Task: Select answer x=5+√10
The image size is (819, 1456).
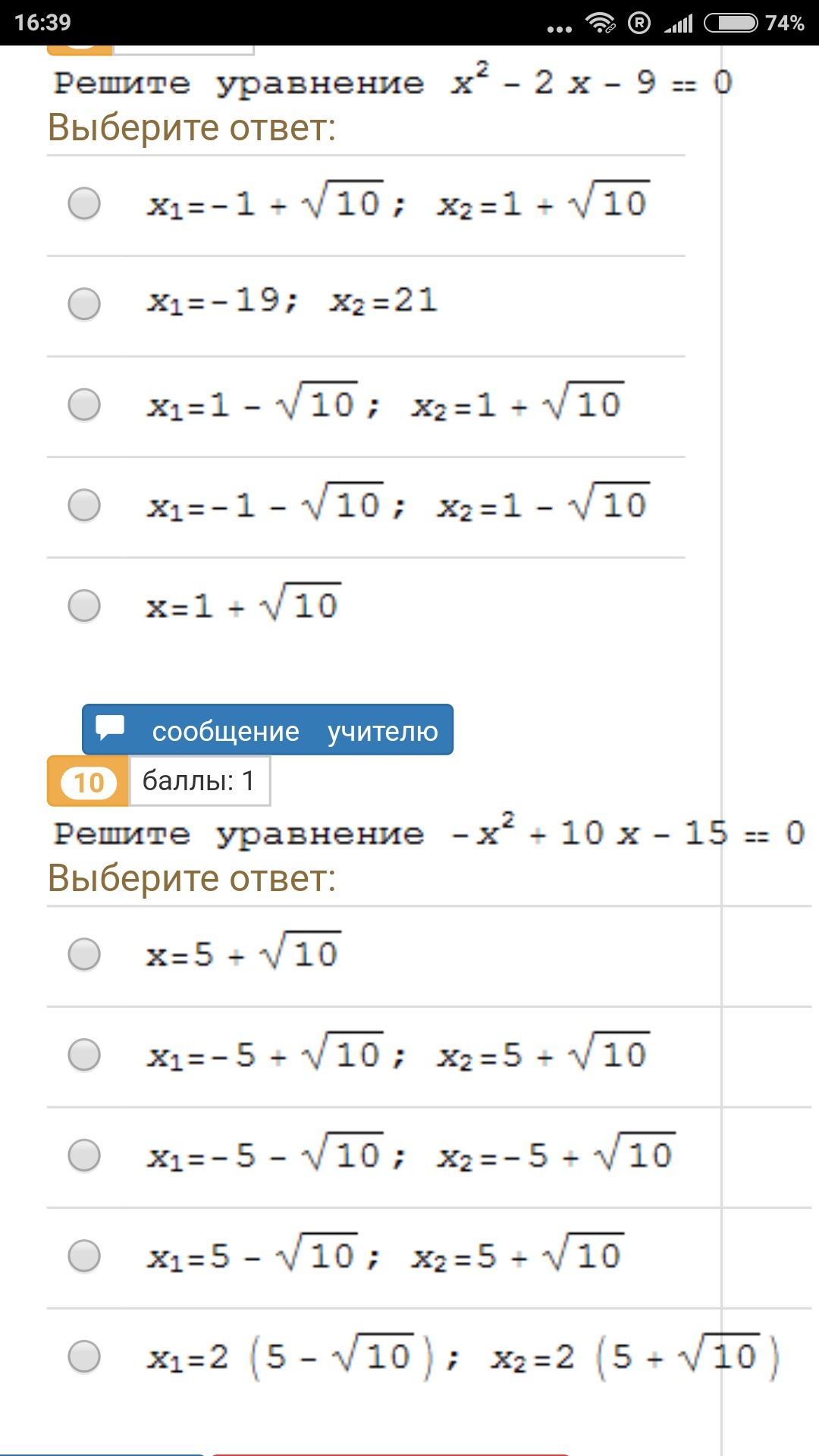Action: click(x=83, y=954)
